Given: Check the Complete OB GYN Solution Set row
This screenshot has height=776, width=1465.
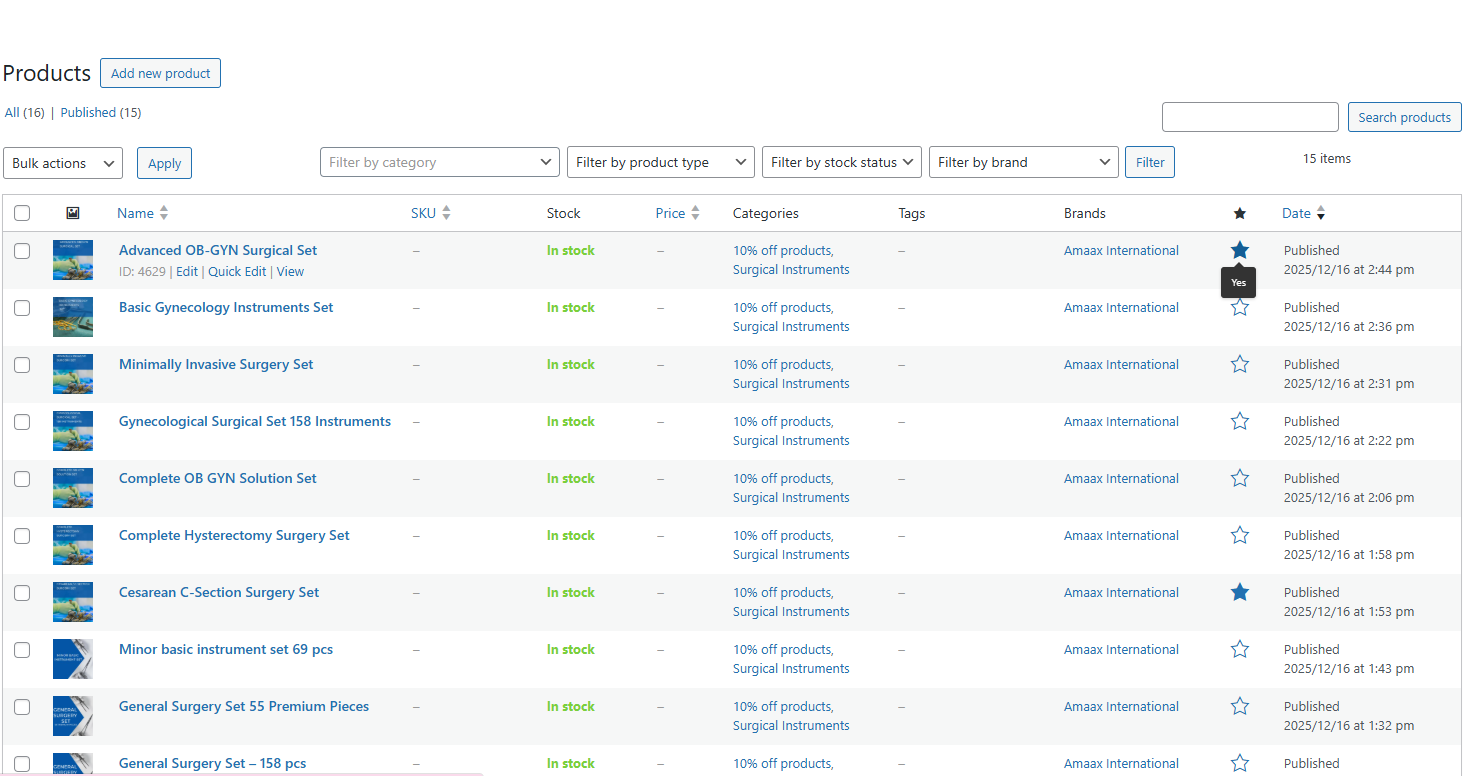Looking at the screenshot, I should click(x=22, y=479).
